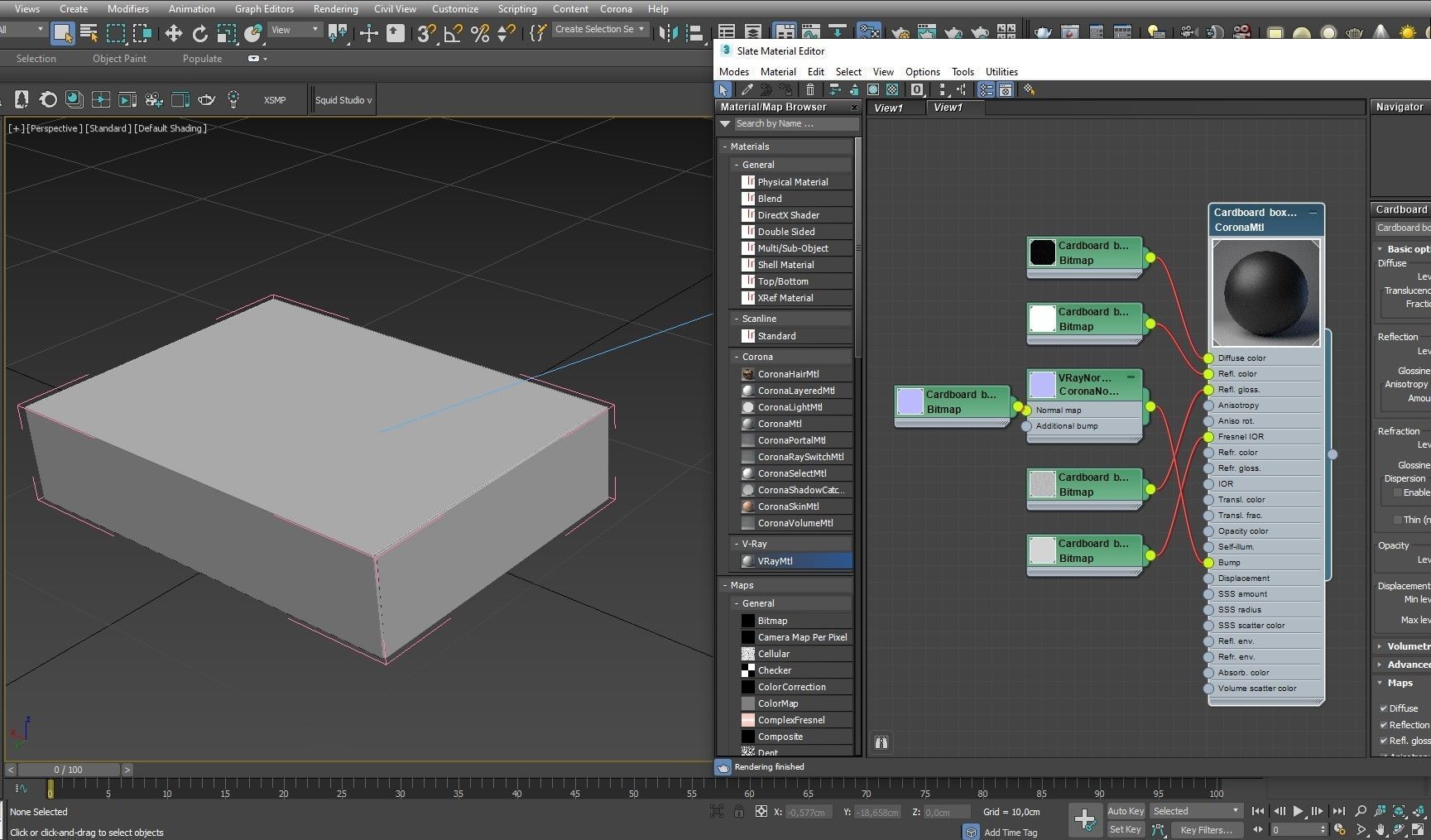Click the zoom binoculars icon in View1
The height and width of the screenshot is (840, 1431).
pos(881,742)
